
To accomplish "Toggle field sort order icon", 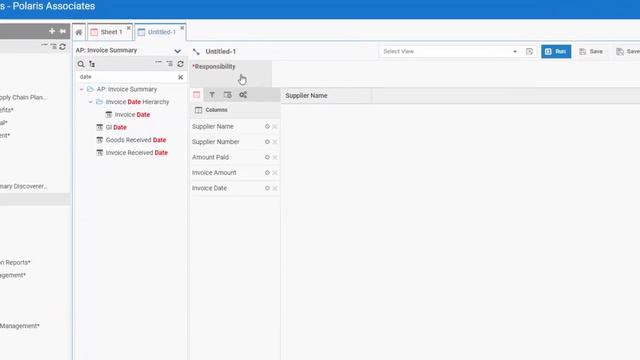I will pos(92,64).
